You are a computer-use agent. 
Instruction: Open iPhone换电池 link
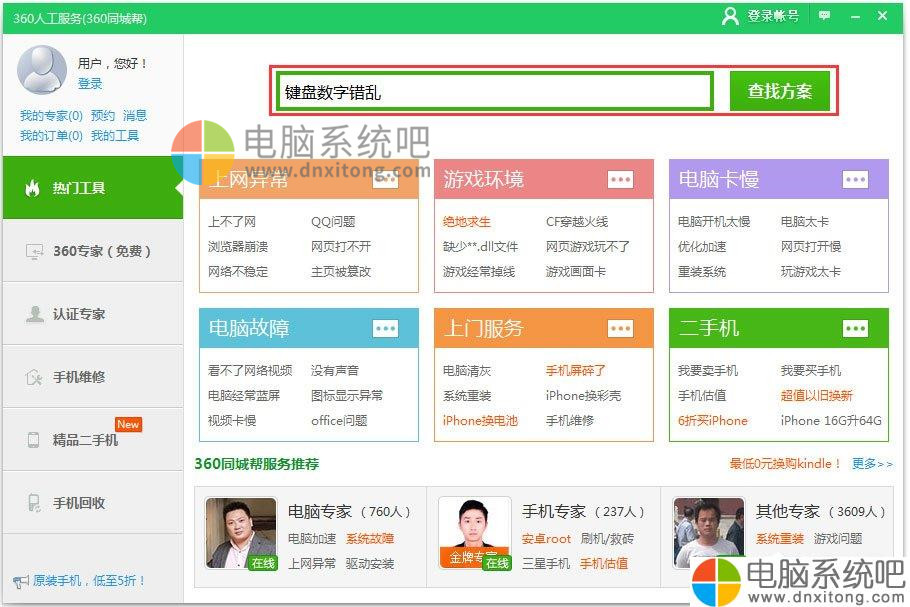point(480,420)
